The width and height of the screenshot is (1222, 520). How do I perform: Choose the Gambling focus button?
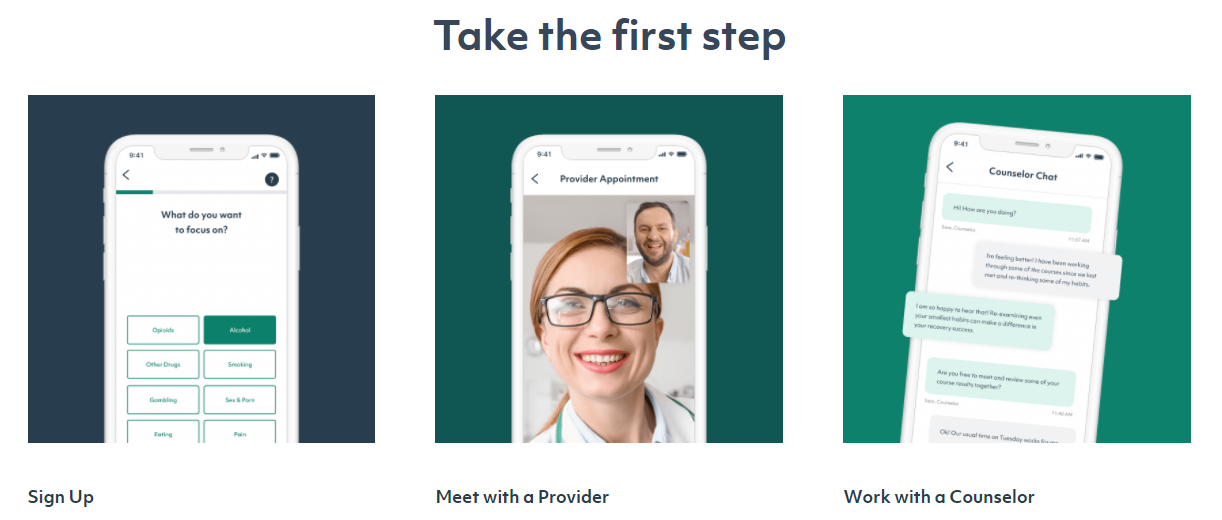(x=163, y=400)
